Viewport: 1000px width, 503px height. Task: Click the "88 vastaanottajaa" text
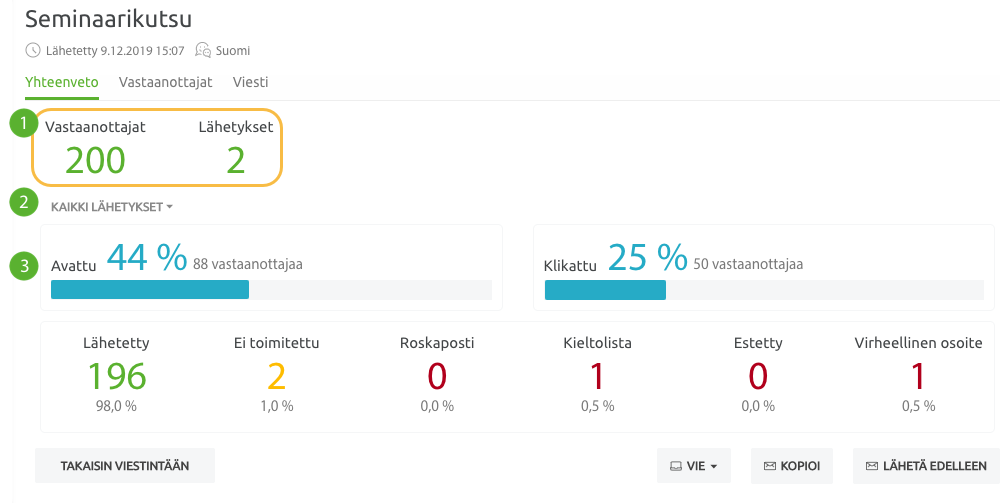[247, 264]
